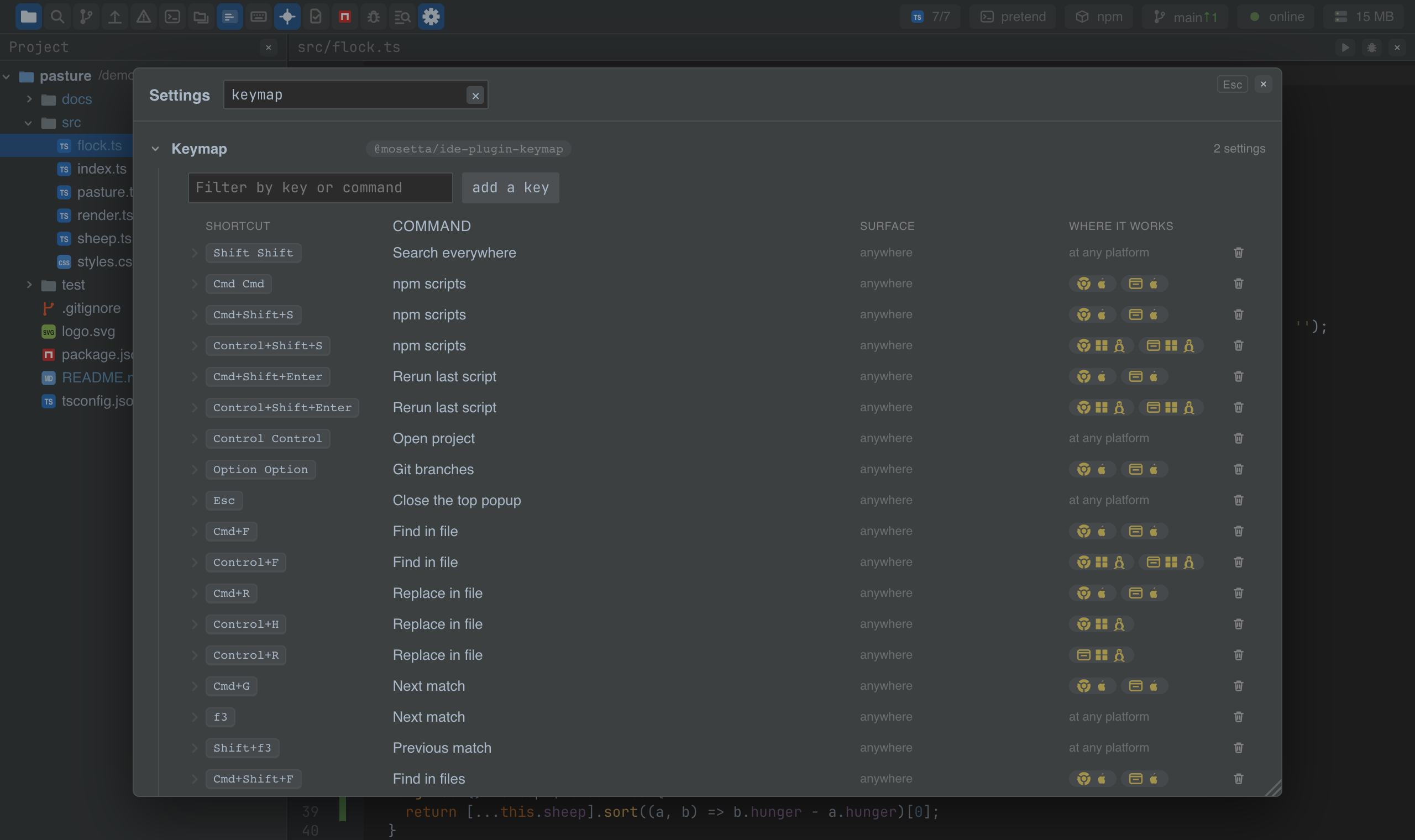The width and height of the screenshot is (1415, 840).
Task: Click trash icon on Control+H row
Action: pyautogui.click(x=1239, y=624)
